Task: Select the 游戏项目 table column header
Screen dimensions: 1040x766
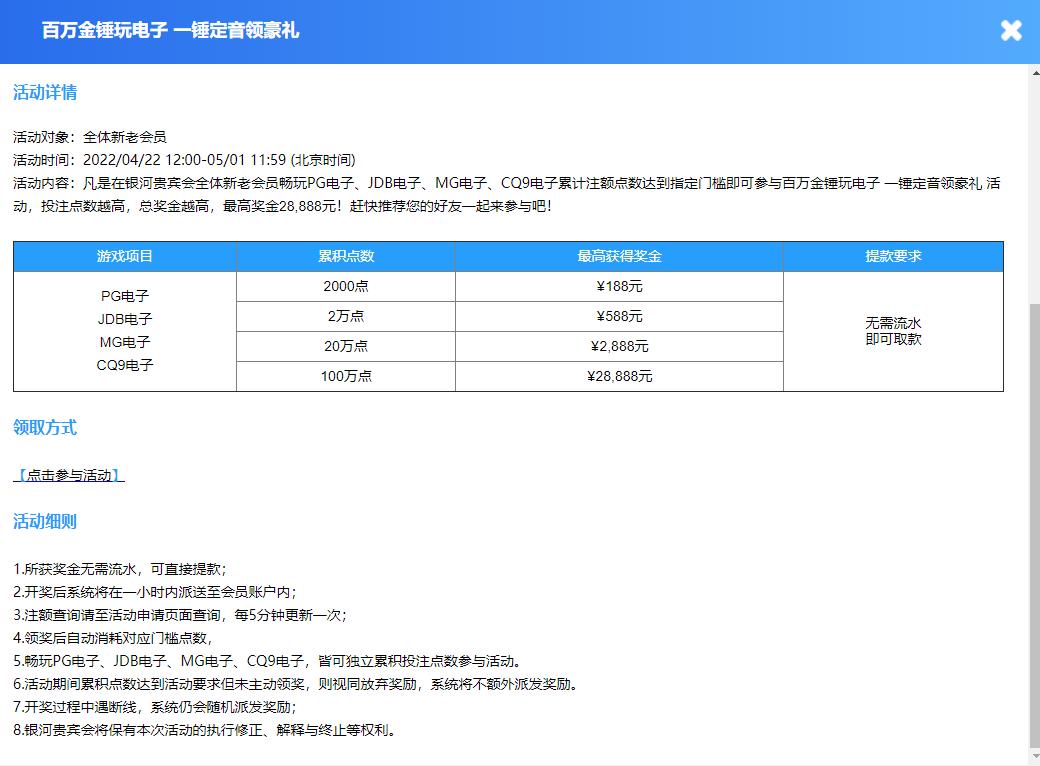Action: point(125,257)
